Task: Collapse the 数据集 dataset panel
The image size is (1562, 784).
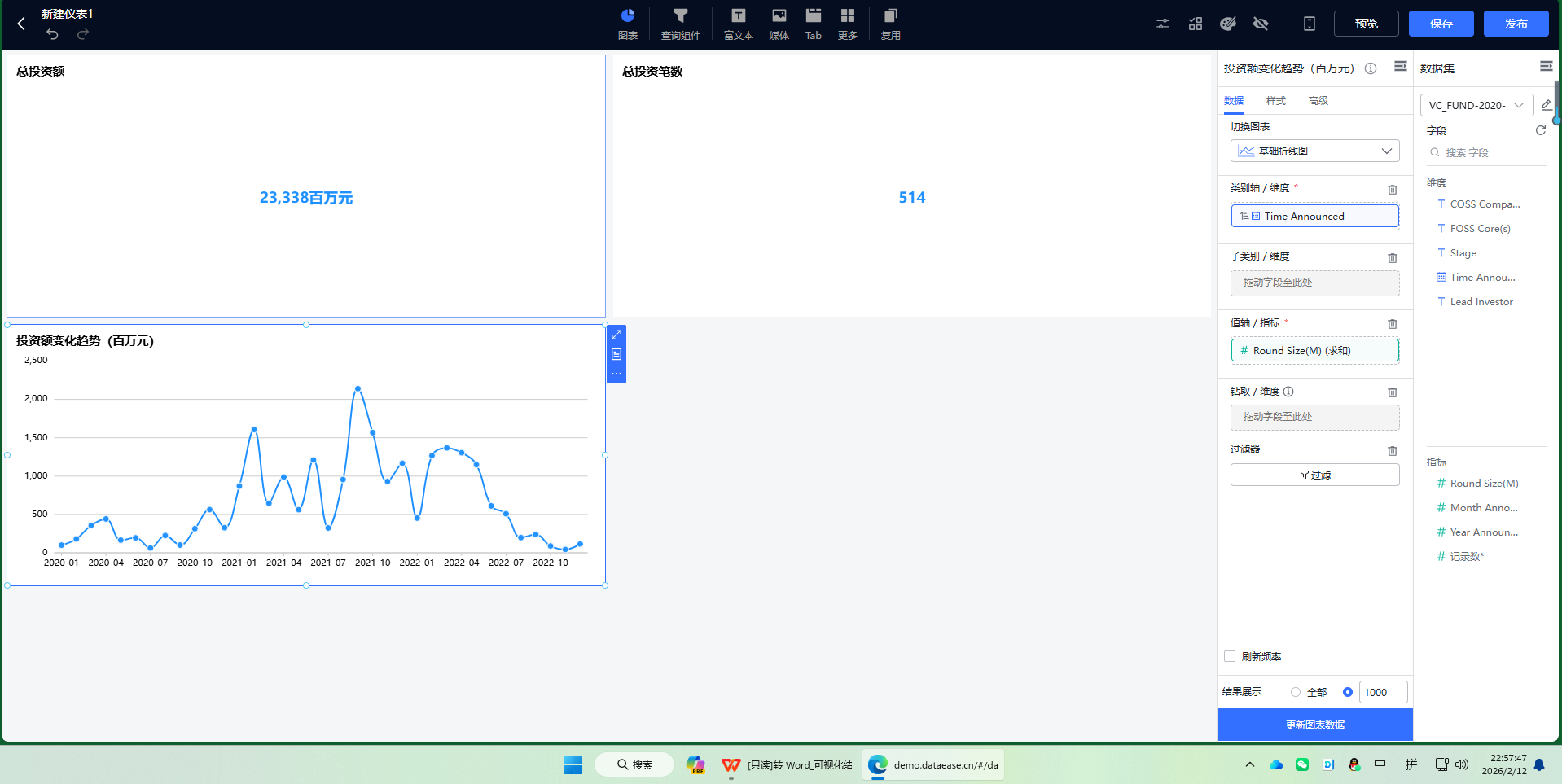Action: (1546, 67)
